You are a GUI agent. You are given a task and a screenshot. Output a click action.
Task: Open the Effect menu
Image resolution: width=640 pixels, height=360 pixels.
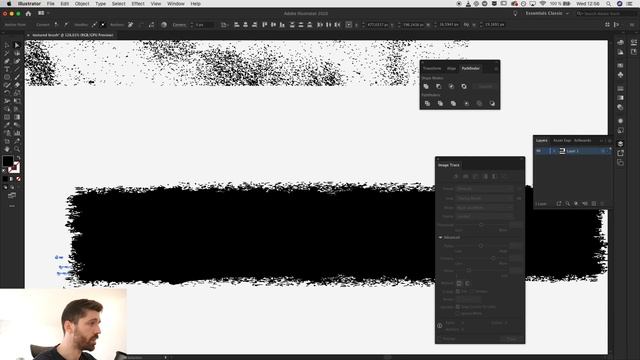click(x=138, y=4)
